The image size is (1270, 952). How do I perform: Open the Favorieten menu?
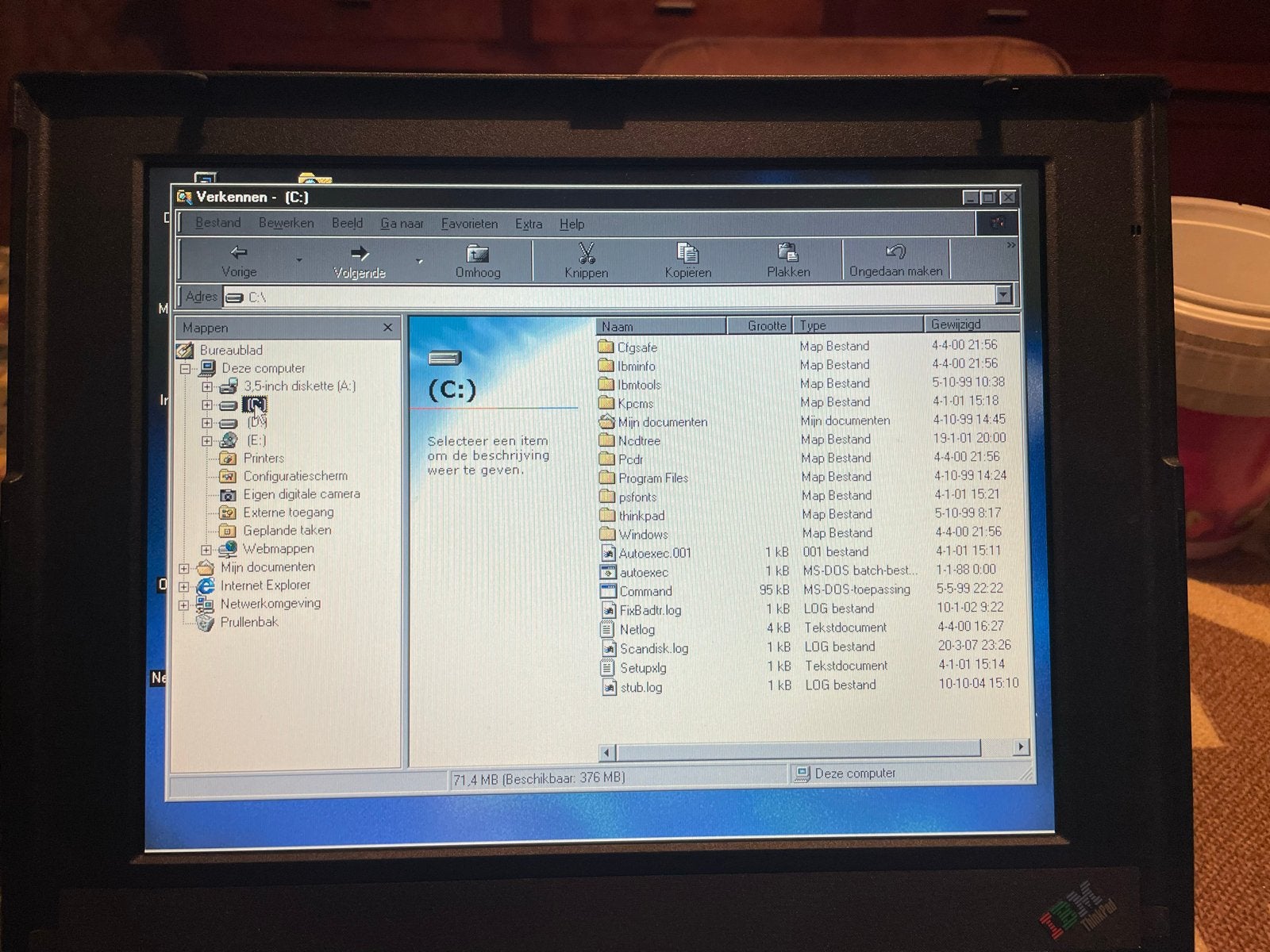pyautogui.click(x=469, y=224)
